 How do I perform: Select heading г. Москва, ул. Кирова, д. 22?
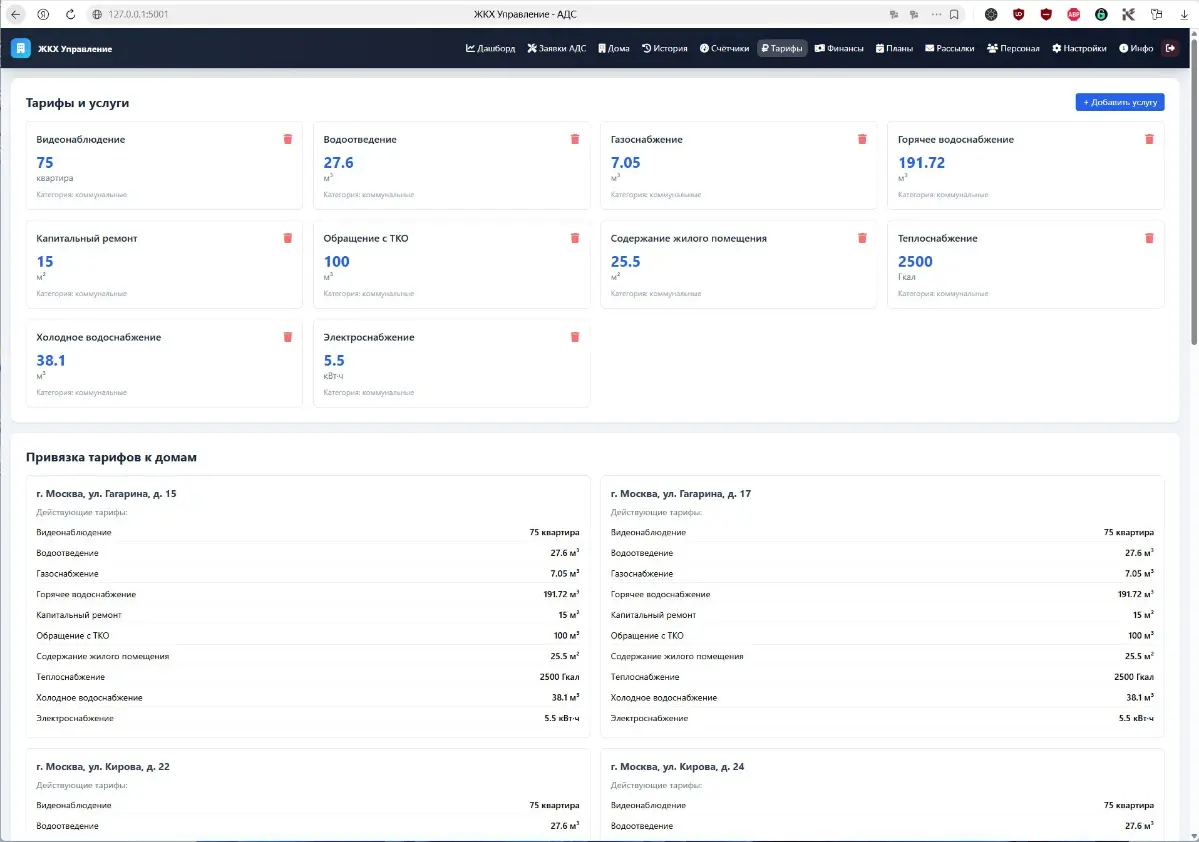pos(102,766)
